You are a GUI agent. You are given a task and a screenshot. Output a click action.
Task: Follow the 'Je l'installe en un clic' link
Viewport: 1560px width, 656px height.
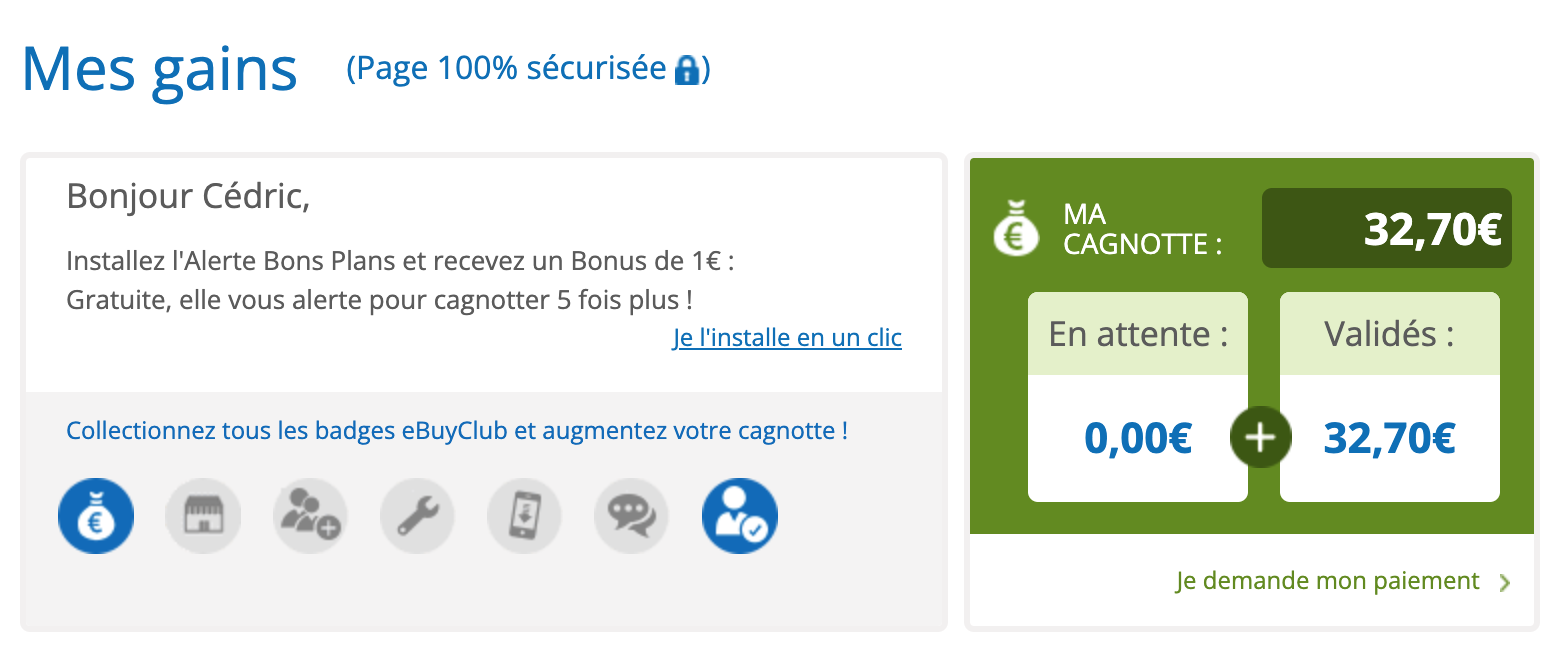tap(787, 338)
